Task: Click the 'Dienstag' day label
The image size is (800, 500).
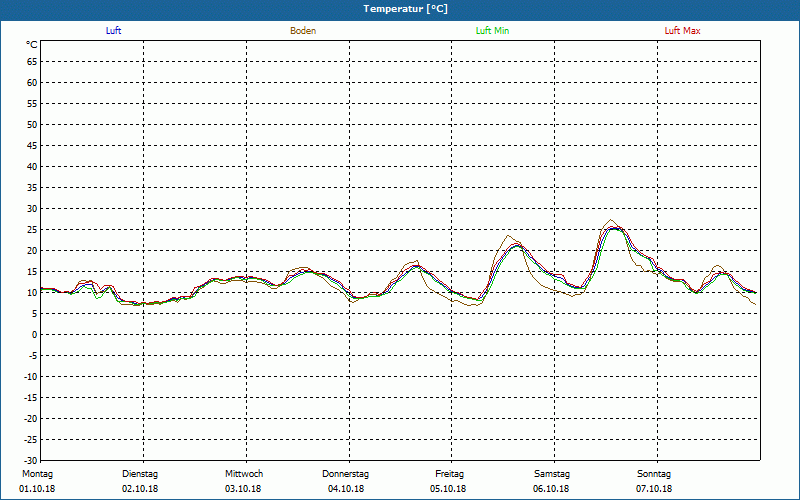Action: click(140, 474)
